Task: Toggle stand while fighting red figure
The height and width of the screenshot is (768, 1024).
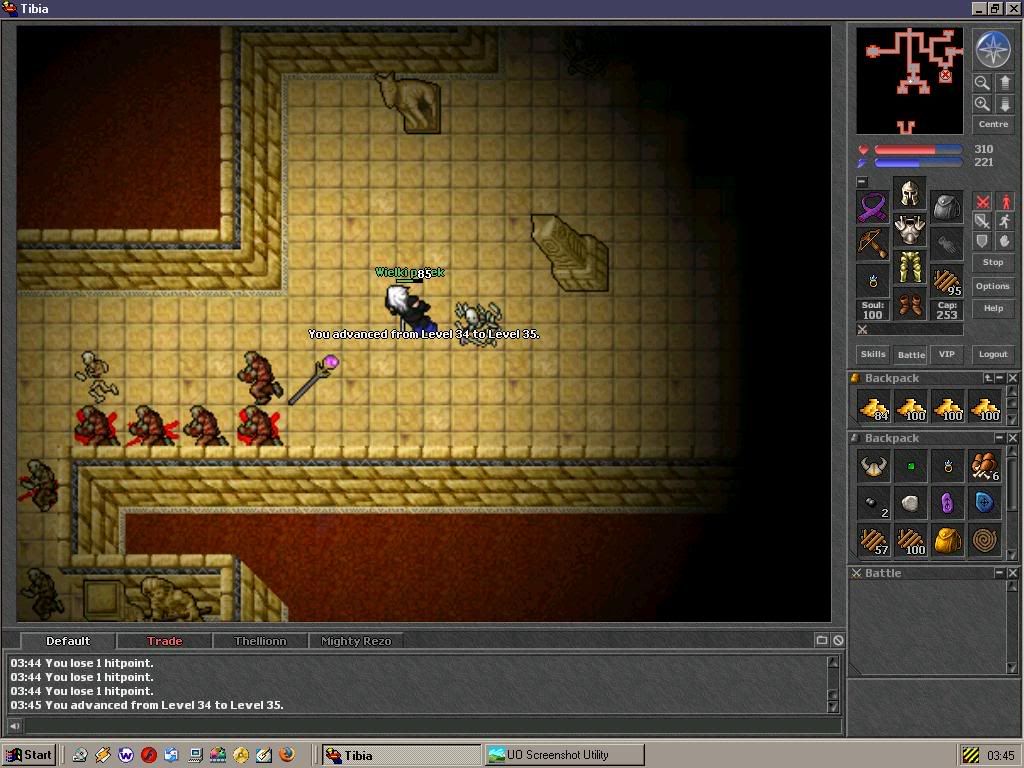Action: (x=1005, y=202)
